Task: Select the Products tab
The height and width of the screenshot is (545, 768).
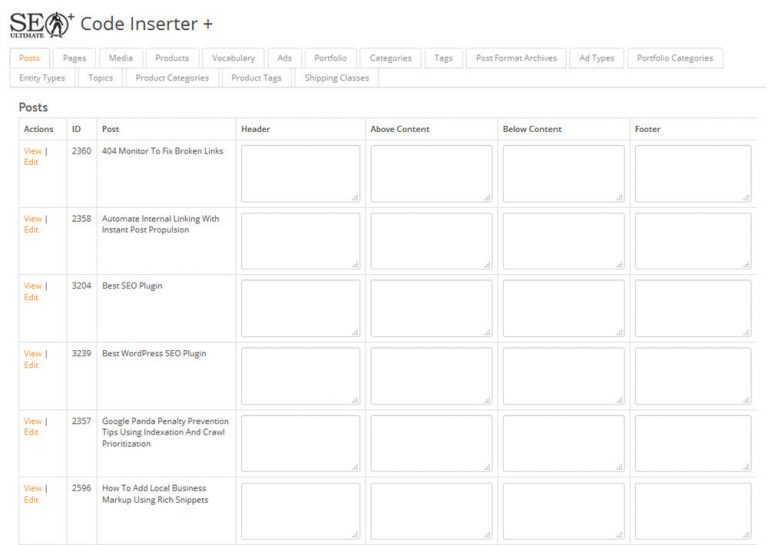Action: point(172,58)
